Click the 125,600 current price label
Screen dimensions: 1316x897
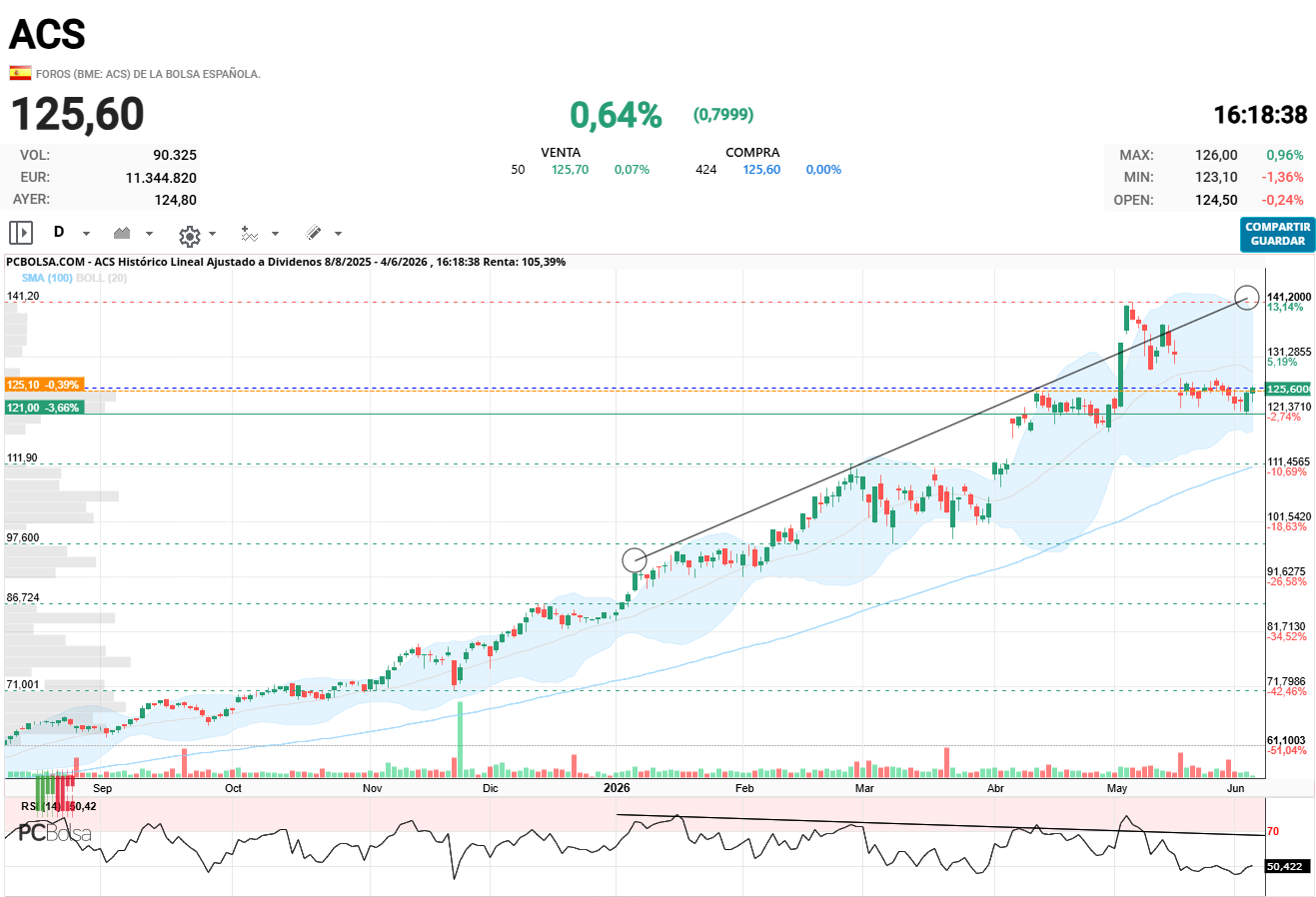click(1289, 389)
